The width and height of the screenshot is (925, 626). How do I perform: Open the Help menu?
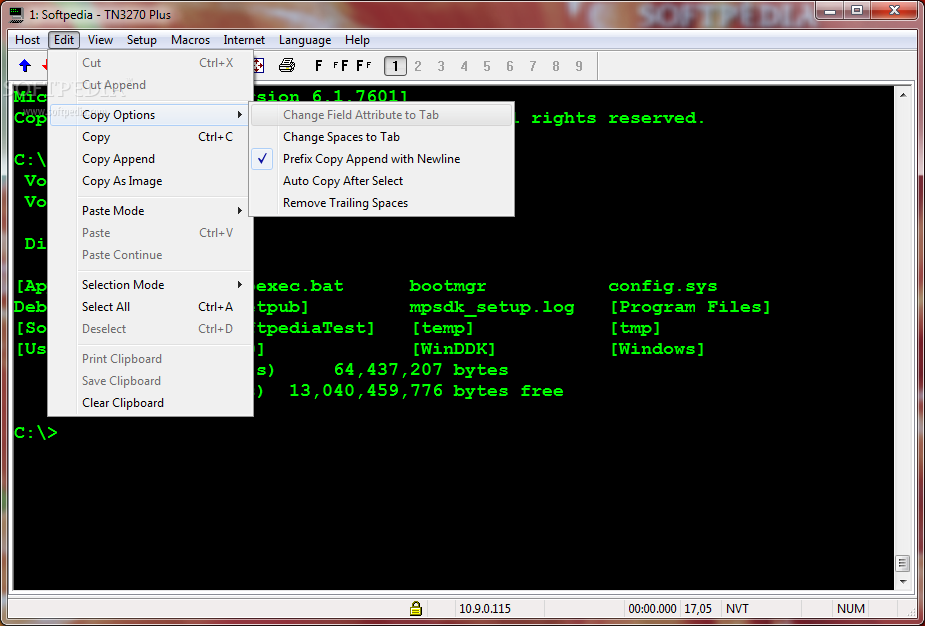[x=357, y=40]
